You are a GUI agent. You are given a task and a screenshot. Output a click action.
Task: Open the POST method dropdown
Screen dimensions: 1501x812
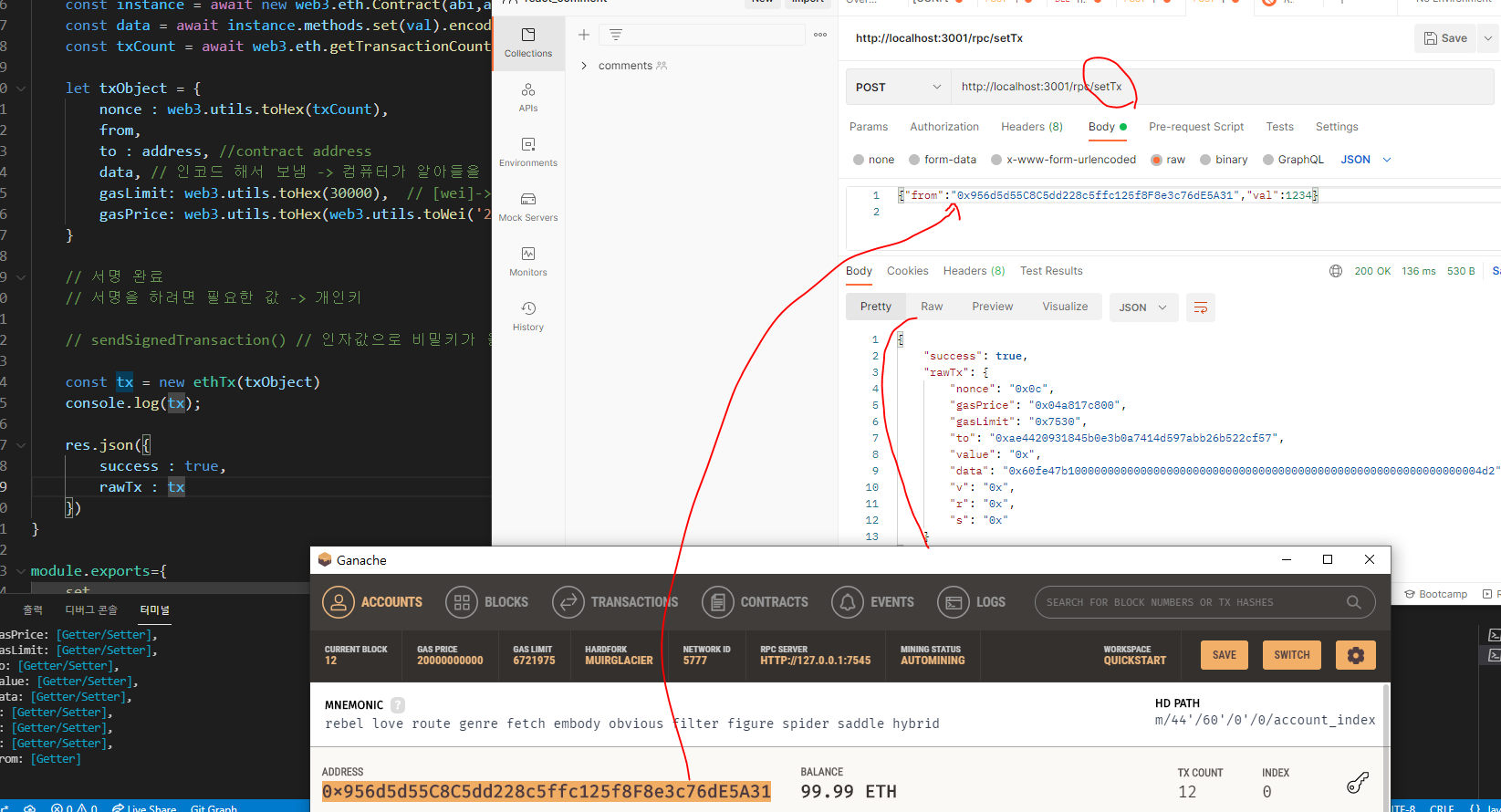click(898, 87)
